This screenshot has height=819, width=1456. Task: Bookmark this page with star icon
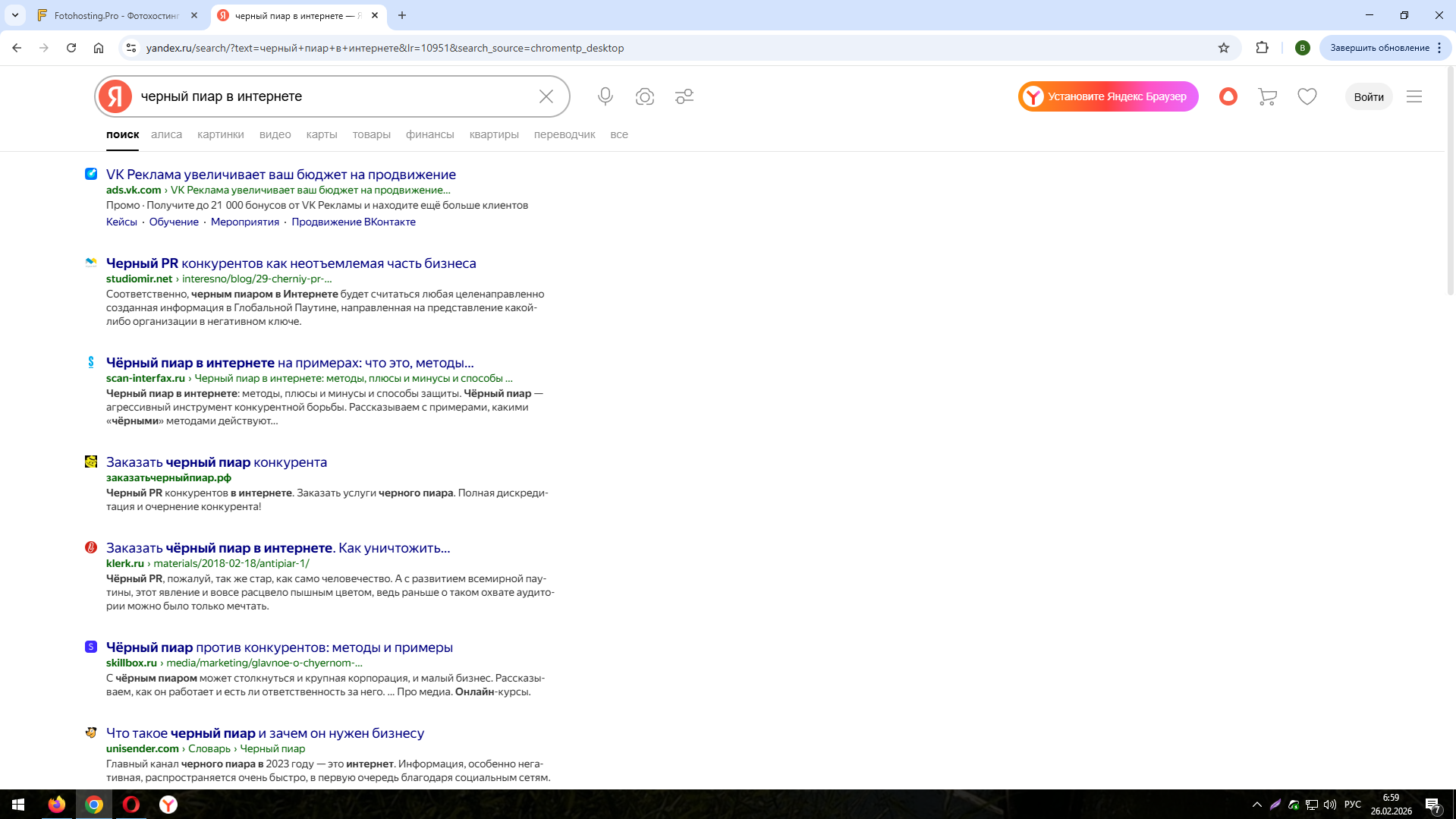coord(1224,48)
